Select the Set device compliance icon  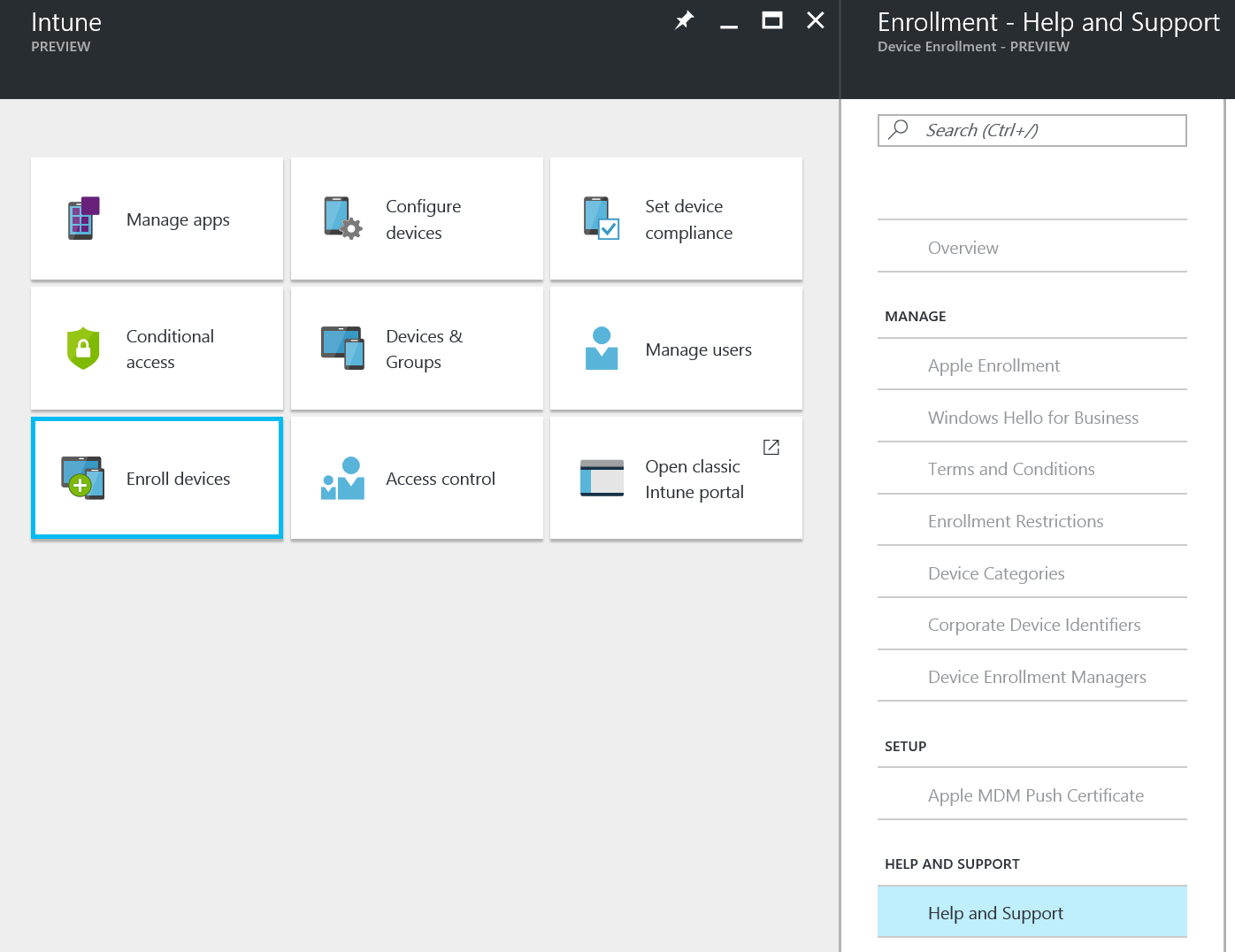click(x=602, y=219)
